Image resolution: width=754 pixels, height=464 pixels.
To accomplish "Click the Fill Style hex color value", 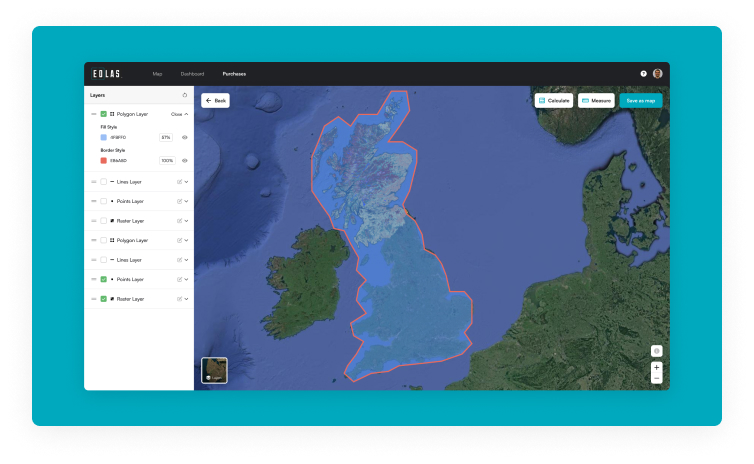I will click(118, 138).
